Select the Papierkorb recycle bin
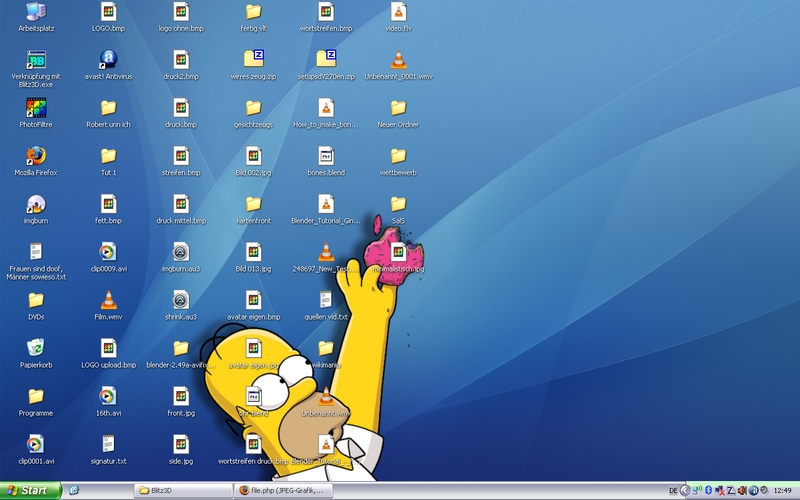This screenshot has width=800, height=500. (36, 347)
